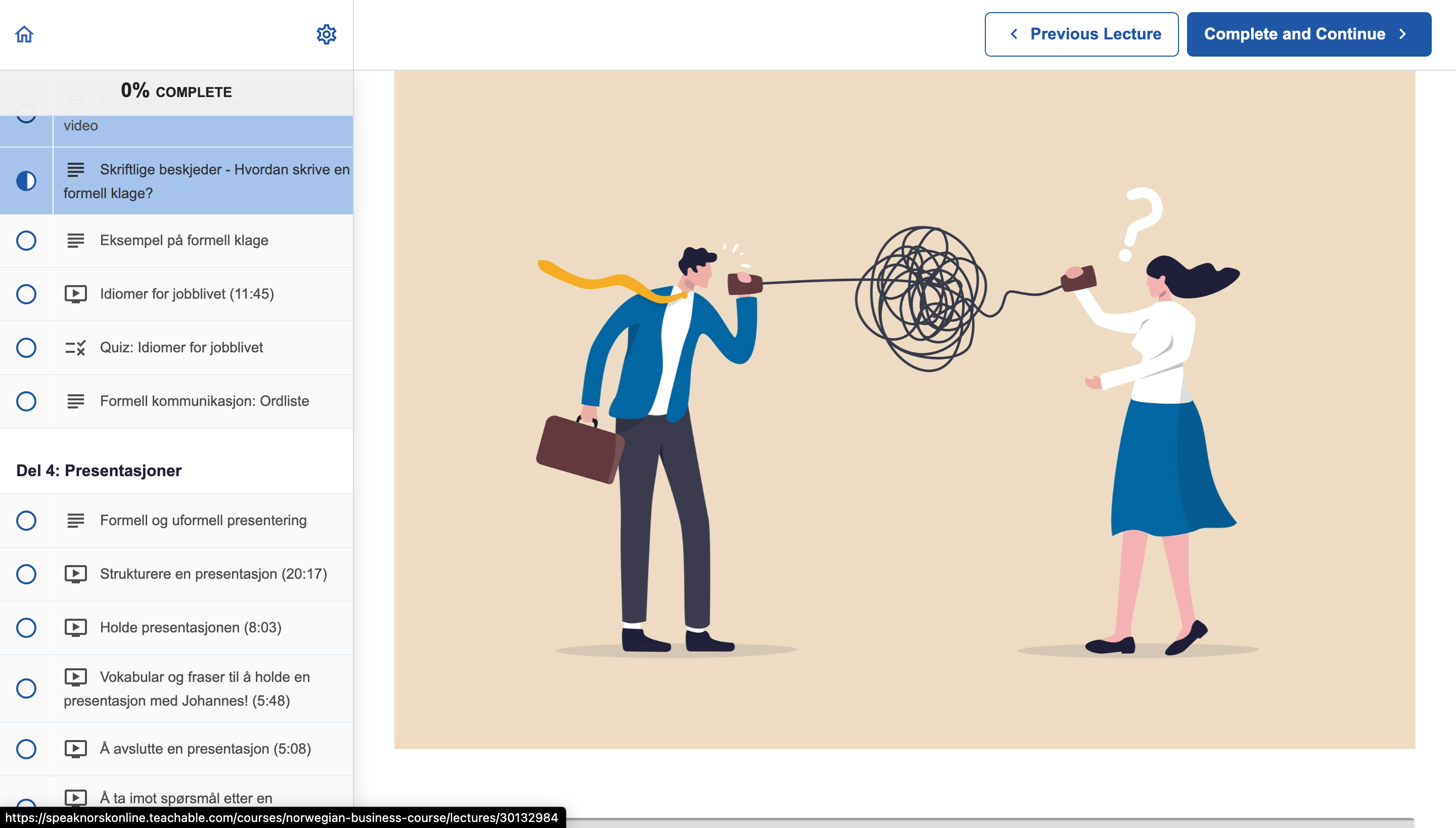Open Vokabular og fraser med Johannes lecture
This screenshot has width=1456, height=828.
tap(176, 688)
